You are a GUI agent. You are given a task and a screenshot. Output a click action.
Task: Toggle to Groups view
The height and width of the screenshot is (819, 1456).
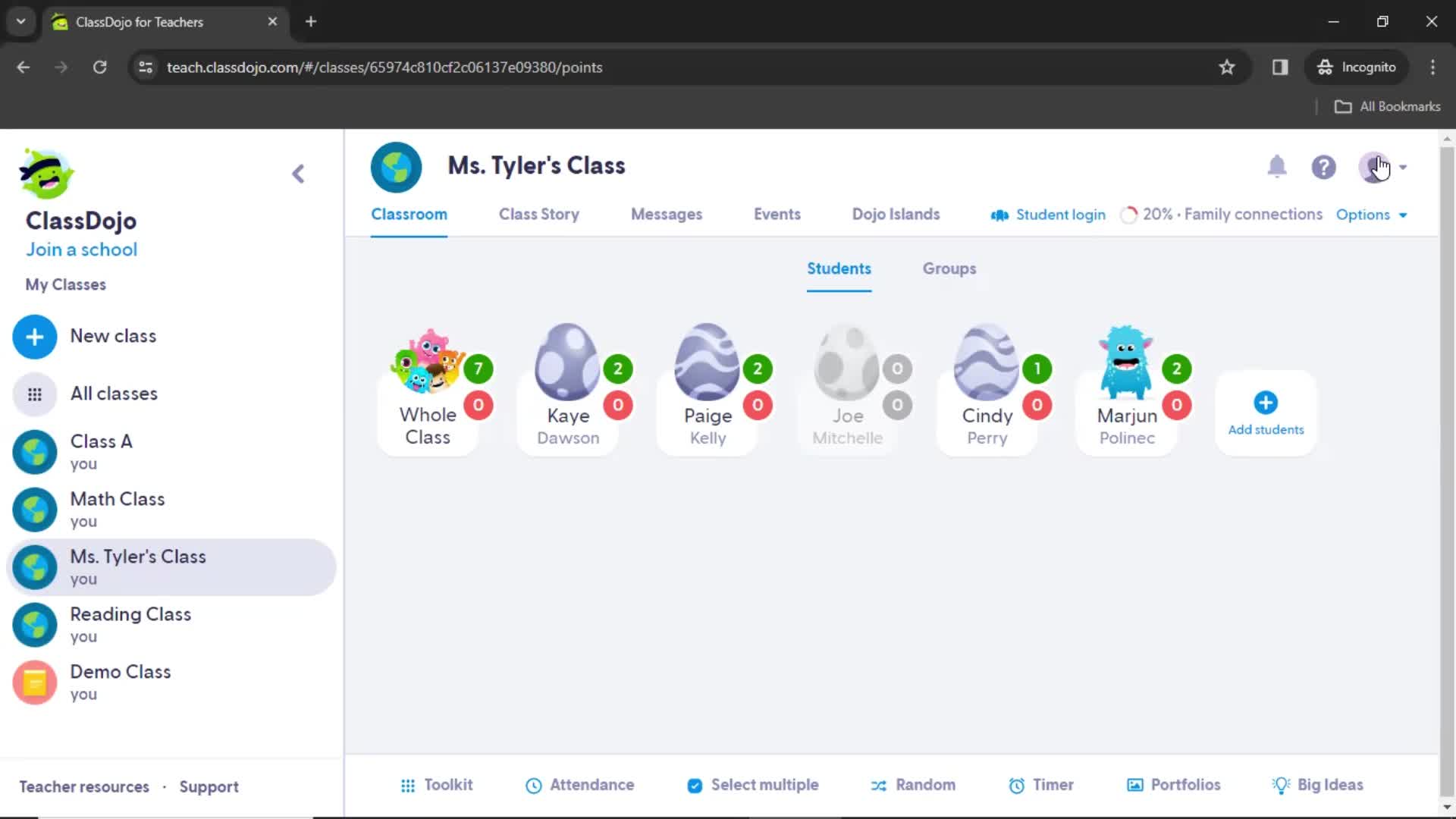(x=949, y=268)
